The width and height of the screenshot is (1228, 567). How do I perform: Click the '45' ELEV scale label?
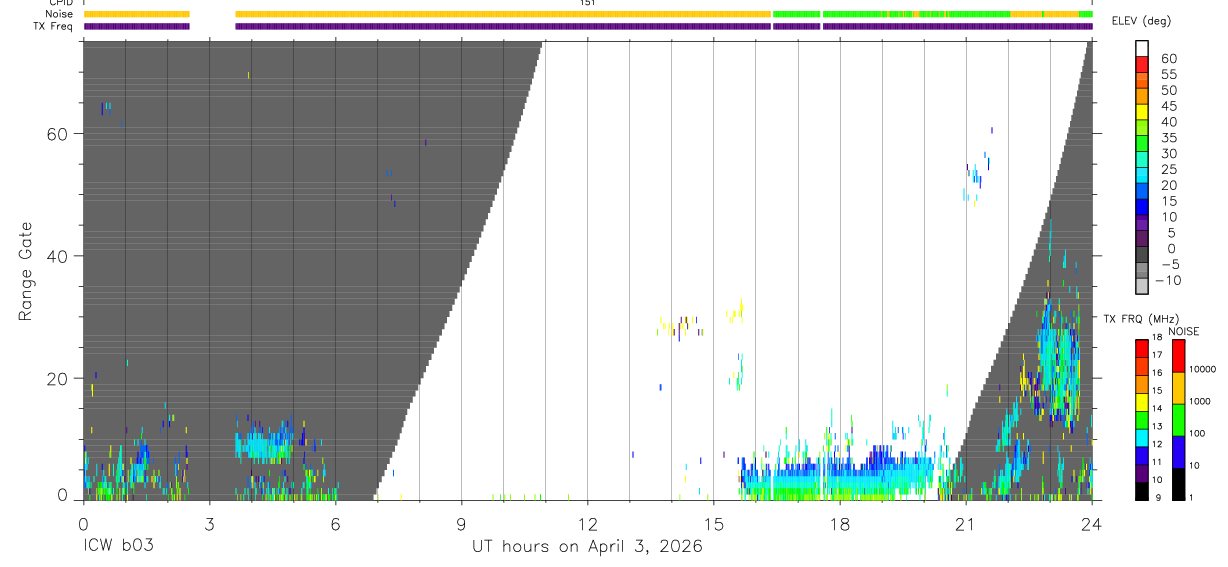(1168, 106)
